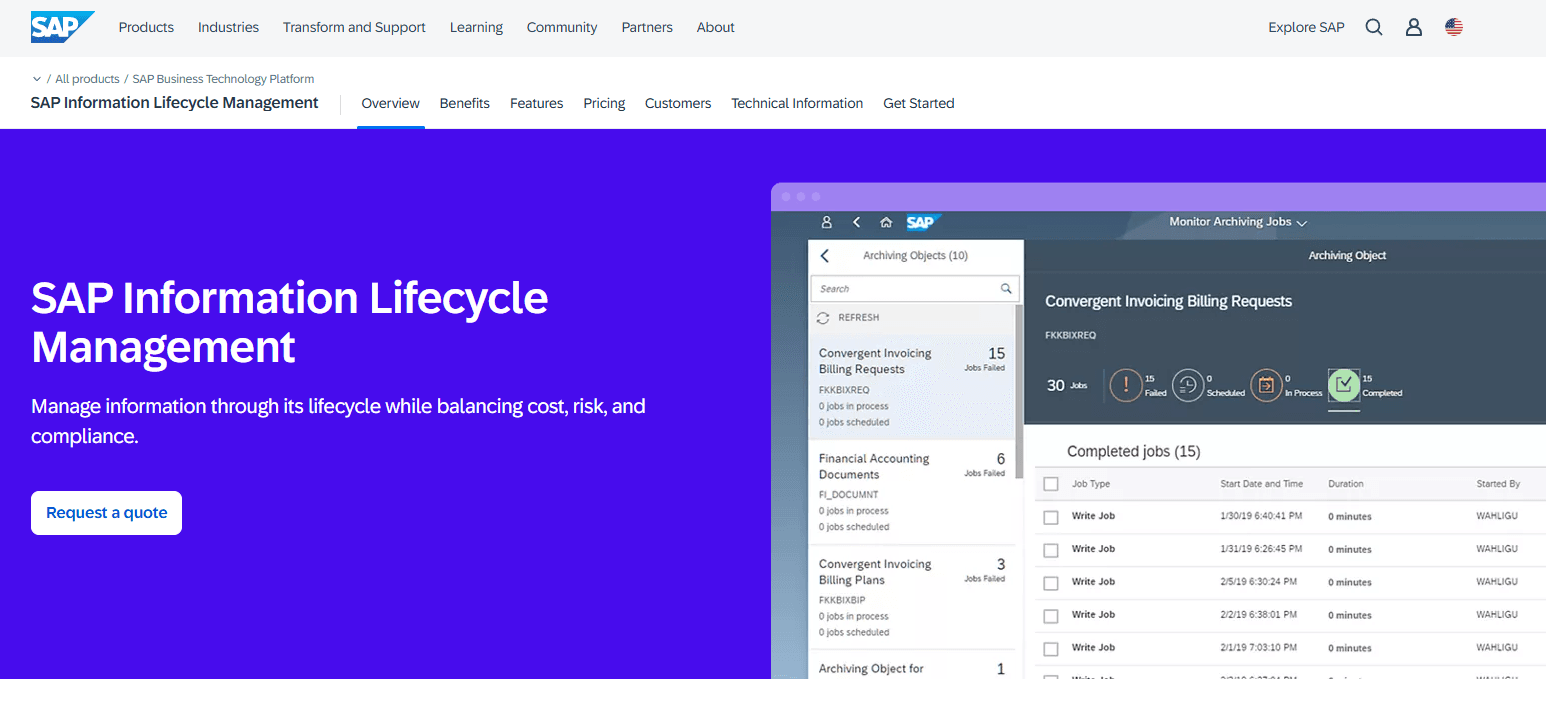
Task: Sort by the Job Type column header
Action: point(1091,484)
